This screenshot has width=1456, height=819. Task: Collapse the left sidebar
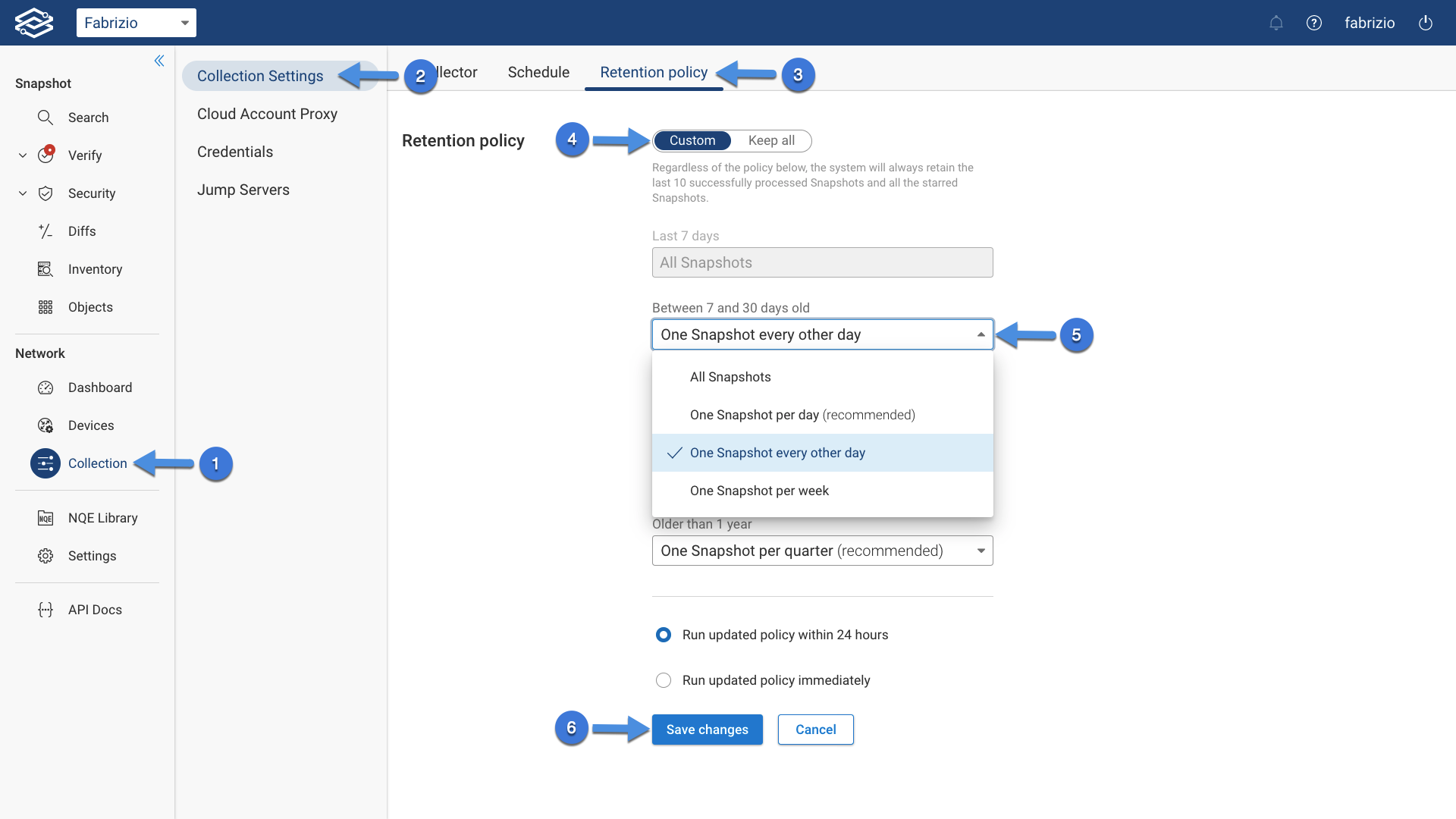point(159,61)
